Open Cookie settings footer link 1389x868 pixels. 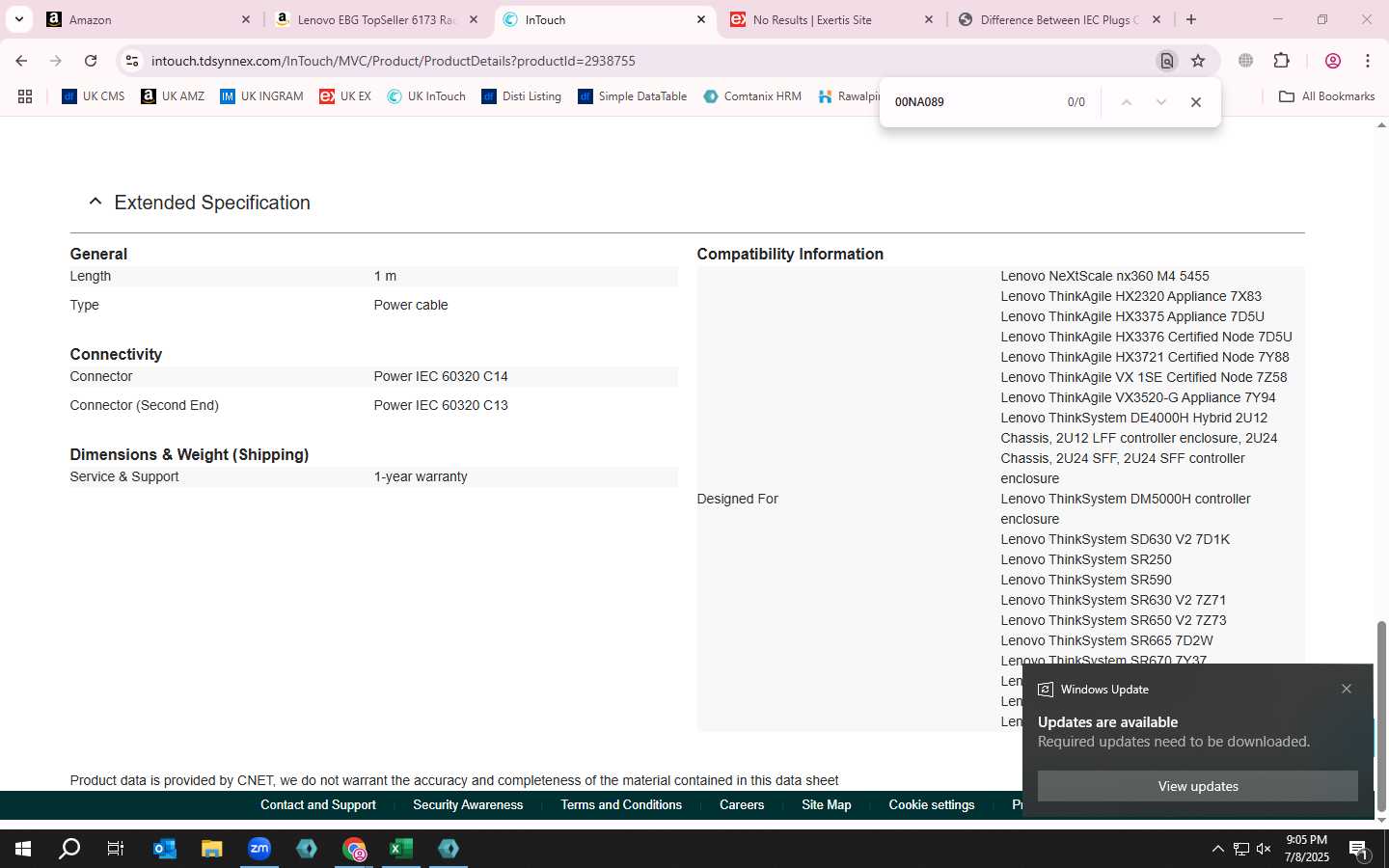[x=932, y=804]
